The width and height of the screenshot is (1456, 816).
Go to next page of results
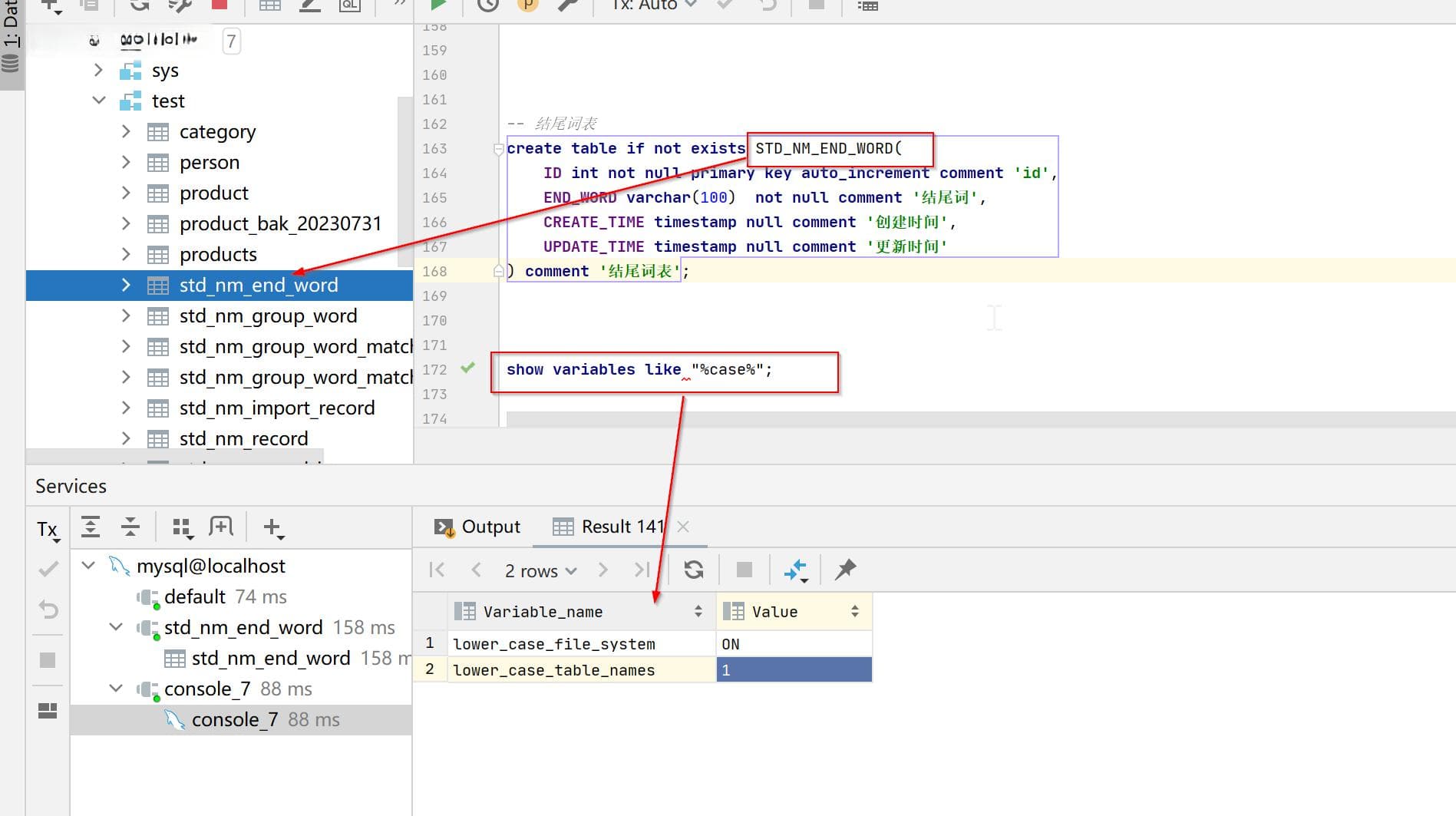click(603, 570)
